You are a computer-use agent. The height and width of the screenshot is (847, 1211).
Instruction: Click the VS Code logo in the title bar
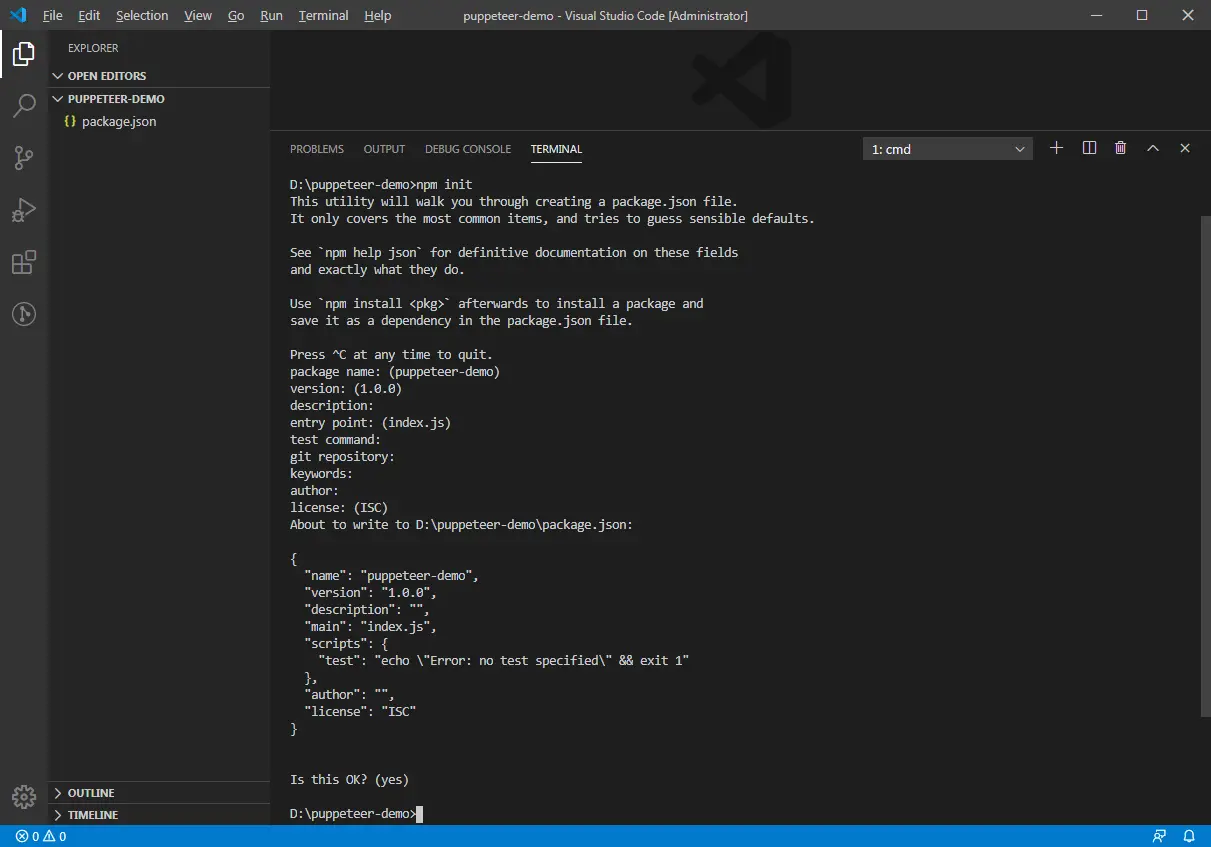(17, 15)
